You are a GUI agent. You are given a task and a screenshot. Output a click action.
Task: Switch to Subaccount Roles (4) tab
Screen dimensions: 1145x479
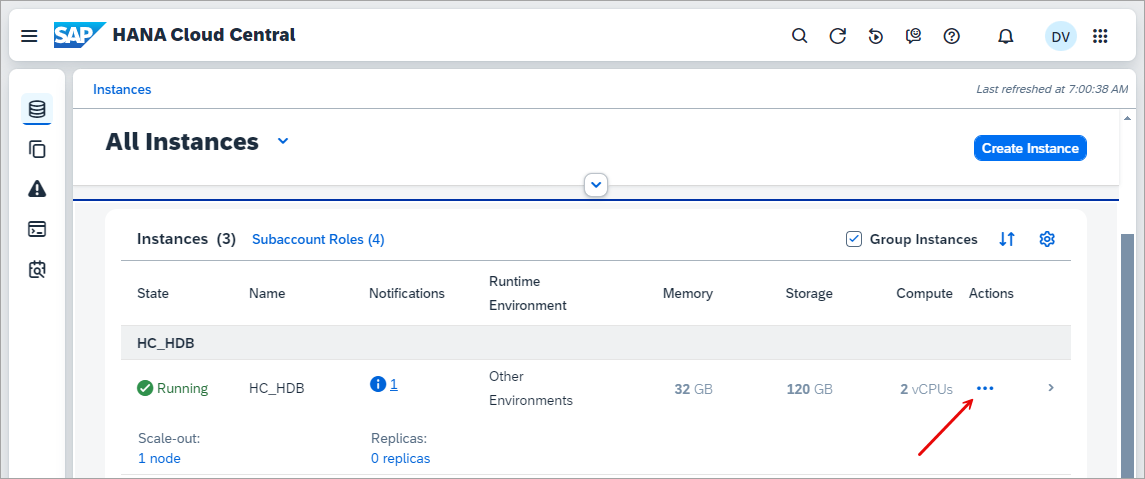[318, 240]
